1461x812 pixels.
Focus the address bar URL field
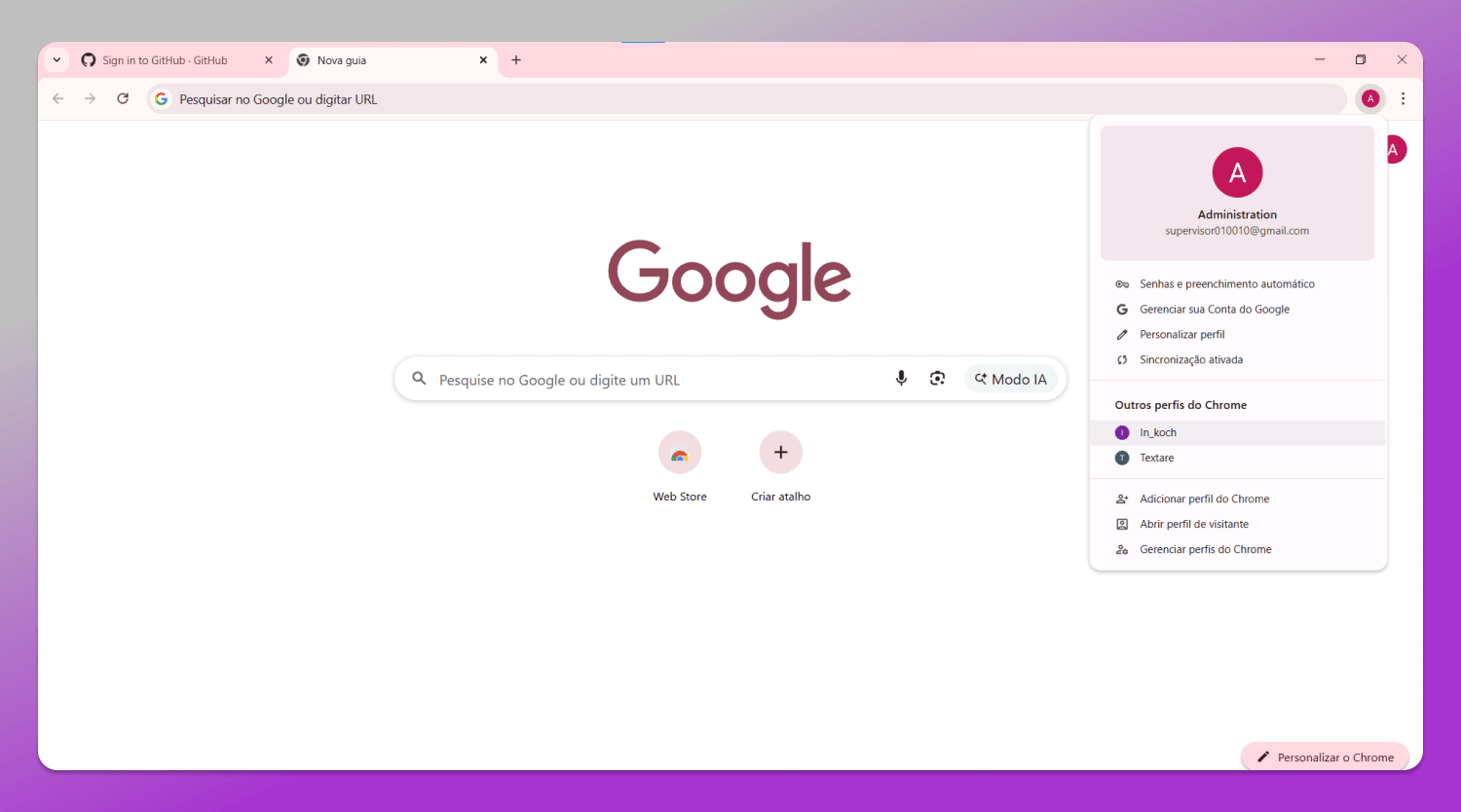747,99
